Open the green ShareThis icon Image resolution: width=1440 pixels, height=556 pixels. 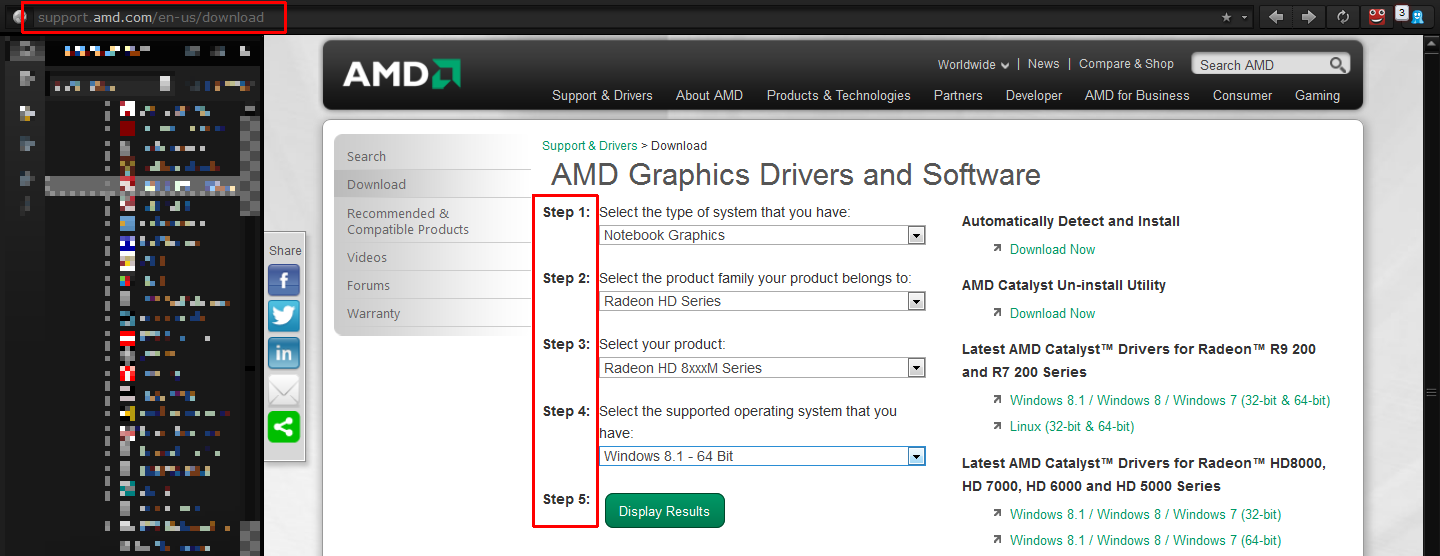(284, 427)
